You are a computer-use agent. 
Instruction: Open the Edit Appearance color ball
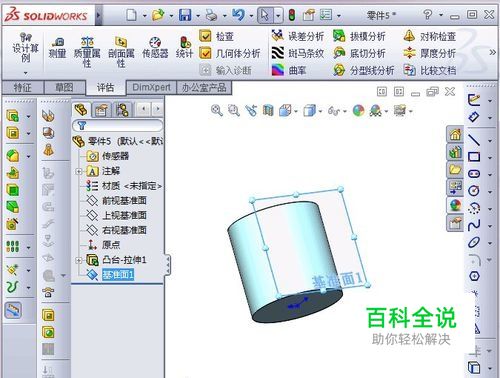(358, 110)
